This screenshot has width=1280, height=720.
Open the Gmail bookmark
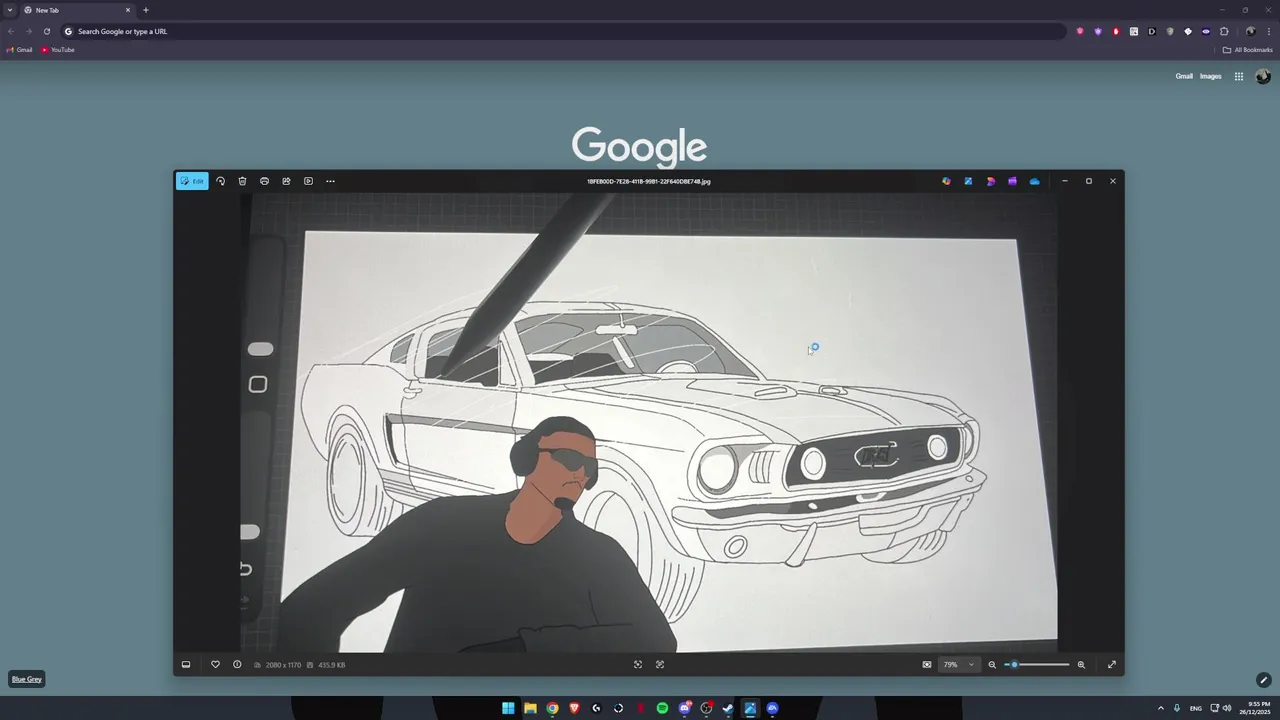pos(20,50)
